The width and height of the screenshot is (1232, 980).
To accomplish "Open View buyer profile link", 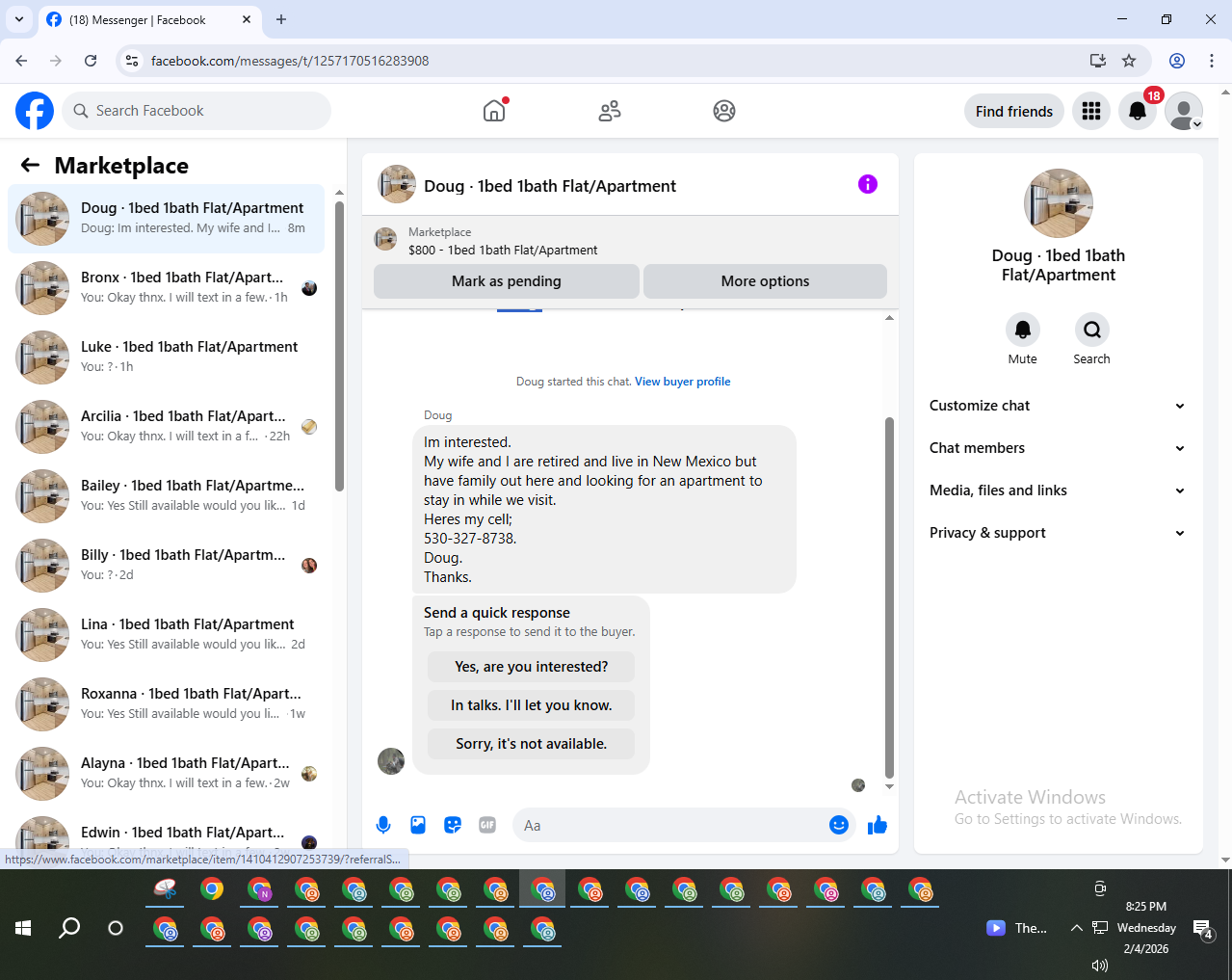I will tap(683, 382).
